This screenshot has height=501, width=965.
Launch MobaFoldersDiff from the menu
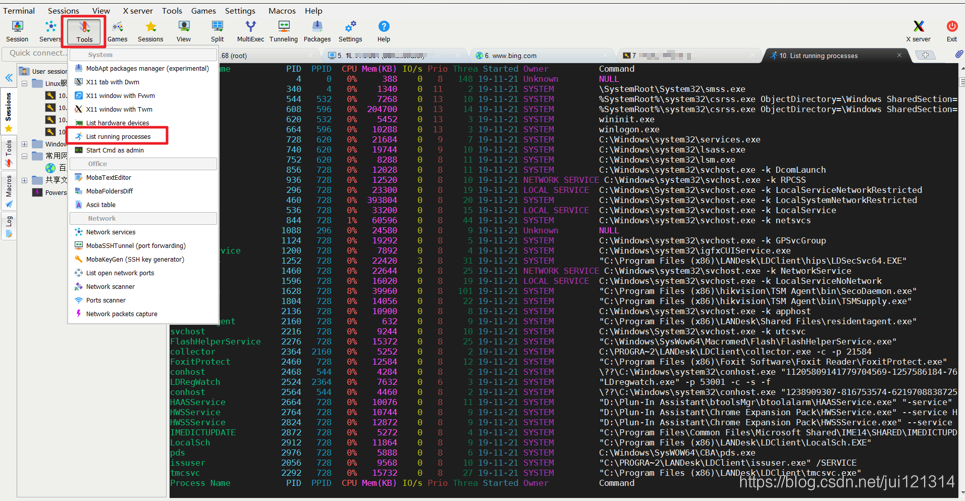[142, 191]
